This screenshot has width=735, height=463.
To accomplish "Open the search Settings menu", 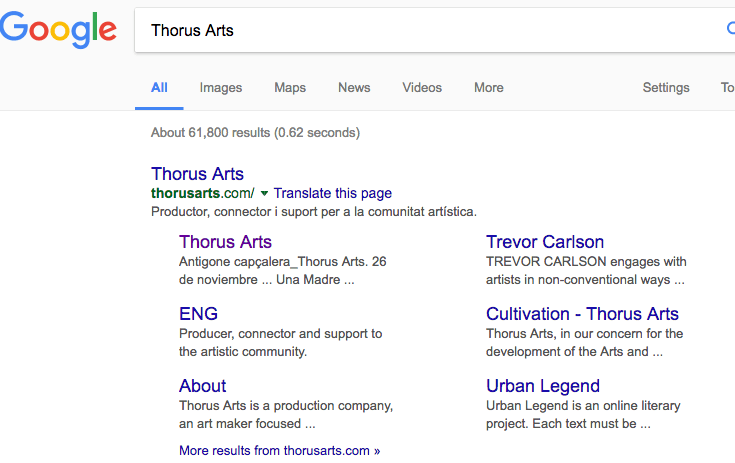I will (x=666, y=88).
